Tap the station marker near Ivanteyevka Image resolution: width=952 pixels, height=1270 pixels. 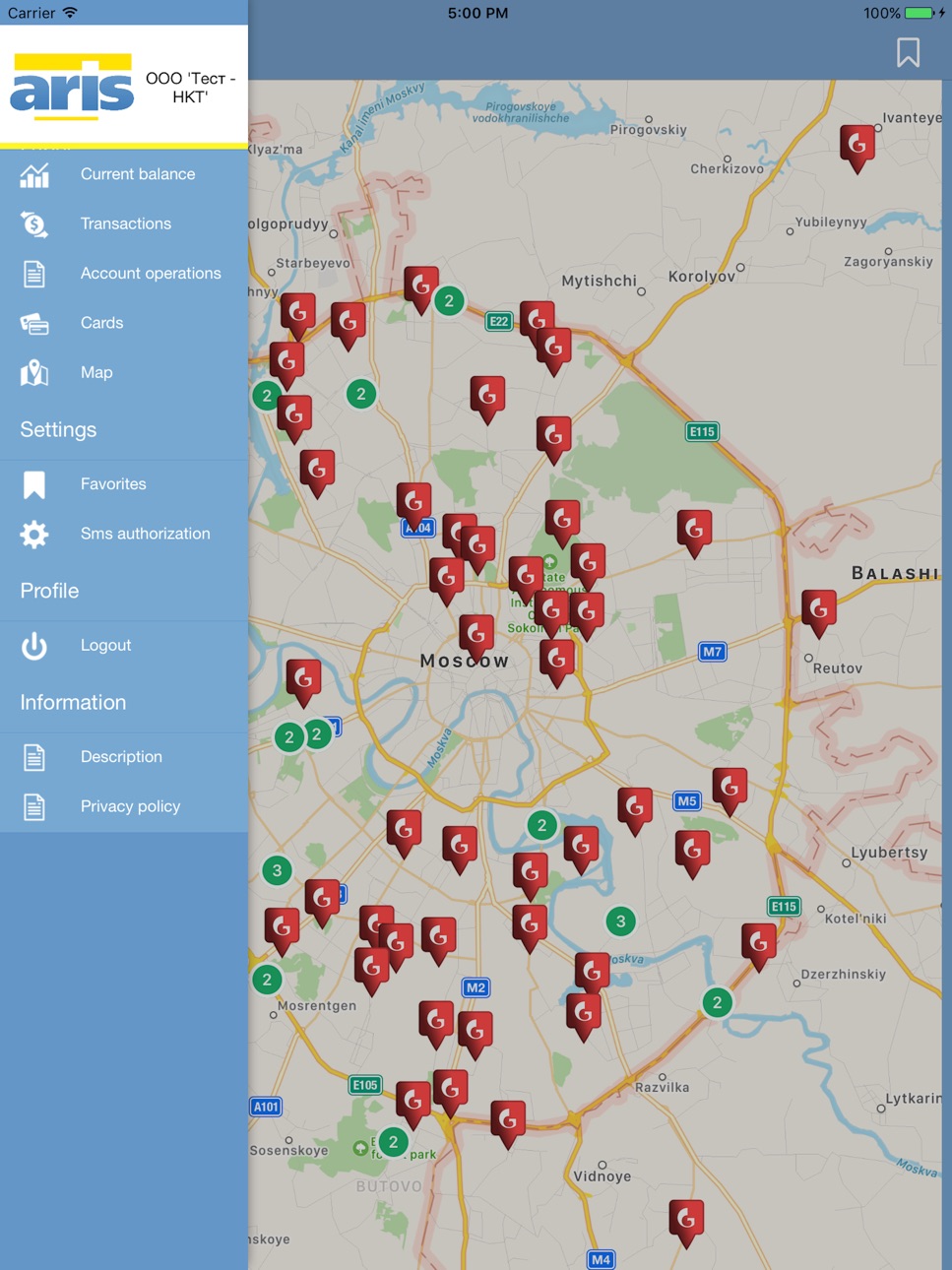click(x=857, y=148)
